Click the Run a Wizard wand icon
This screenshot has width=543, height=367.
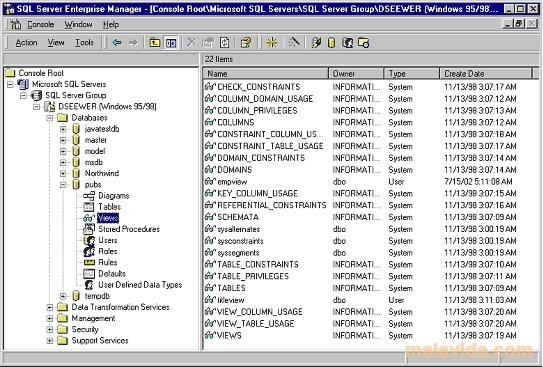click(x=294, y=43)
